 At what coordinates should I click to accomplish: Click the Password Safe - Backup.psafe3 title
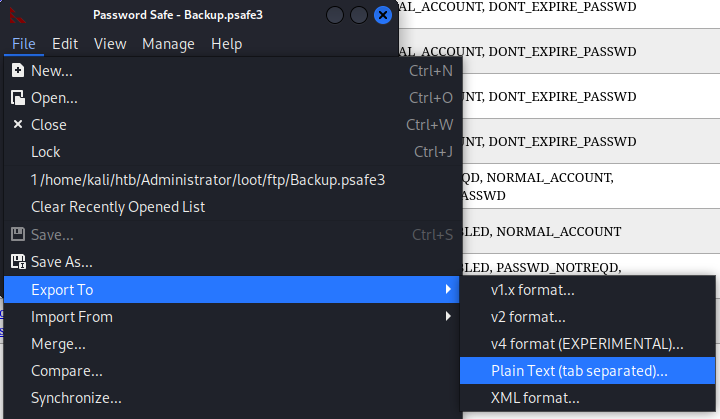pos(178,15)
